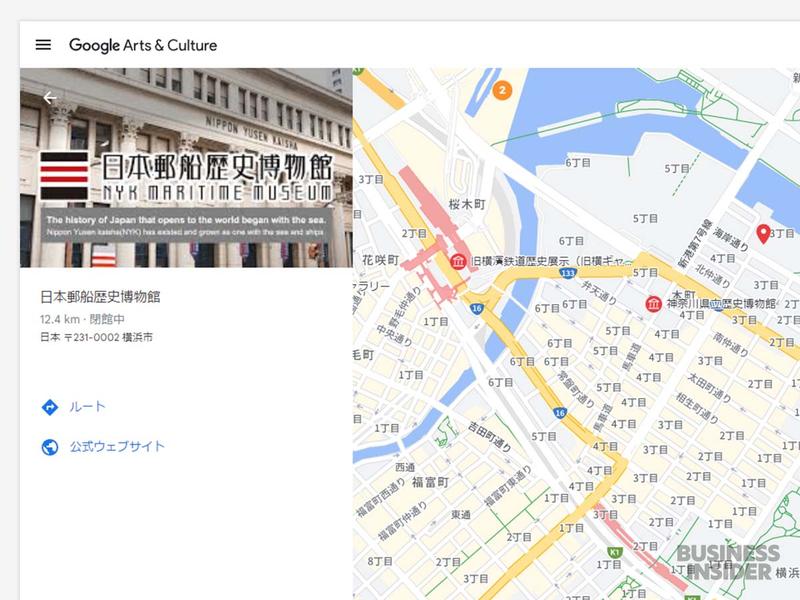Image resolution: width=800 pixels, height=600 pixels.
Task: Select the 旧横濱鉄道歴史展示 museum marker
Action: pyautogui.click(x=458, y=261)
